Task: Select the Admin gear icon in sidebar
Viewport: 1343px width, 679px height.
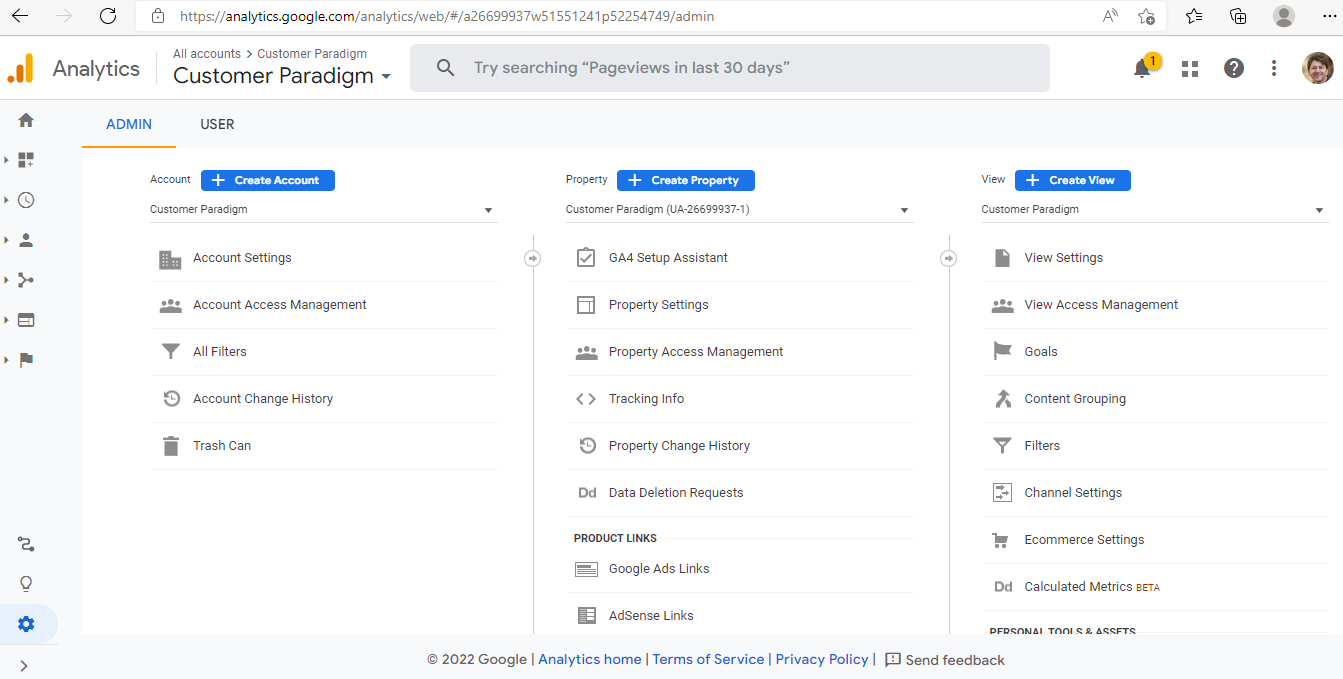Action: click(26, 624)
